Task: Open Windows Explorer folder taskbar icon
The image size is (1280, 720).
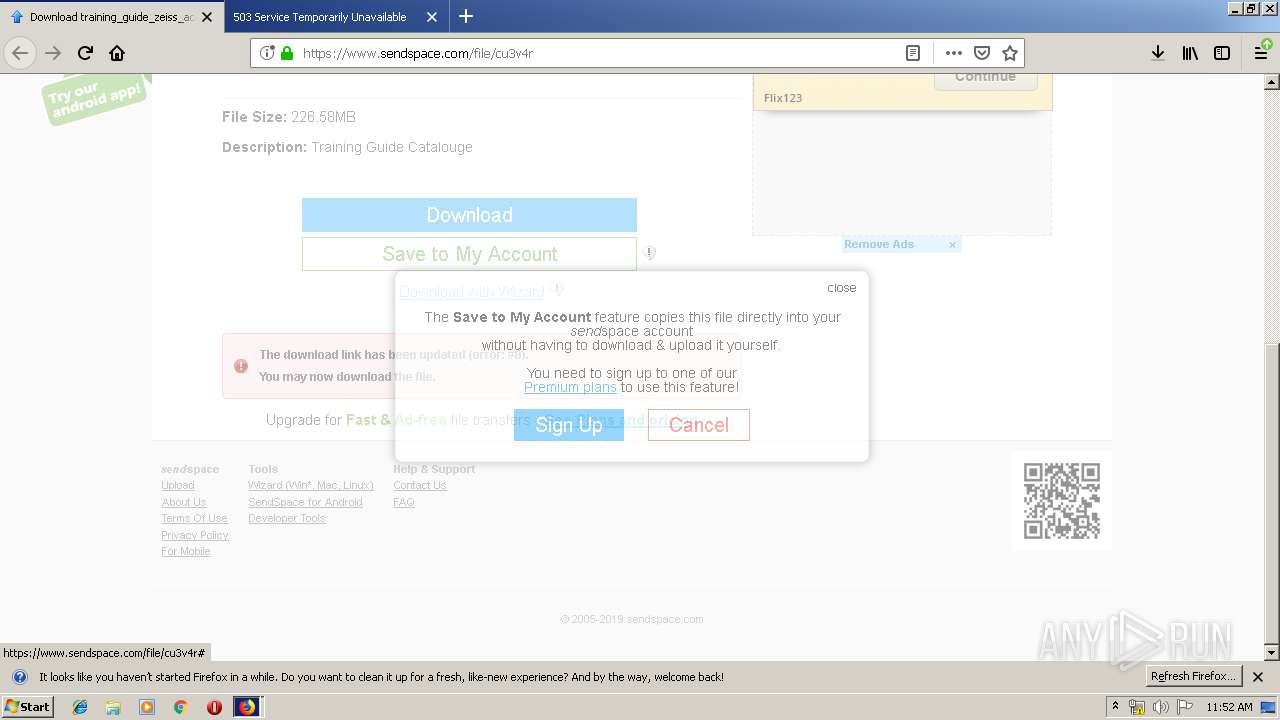Action: (x=113, y=707)
